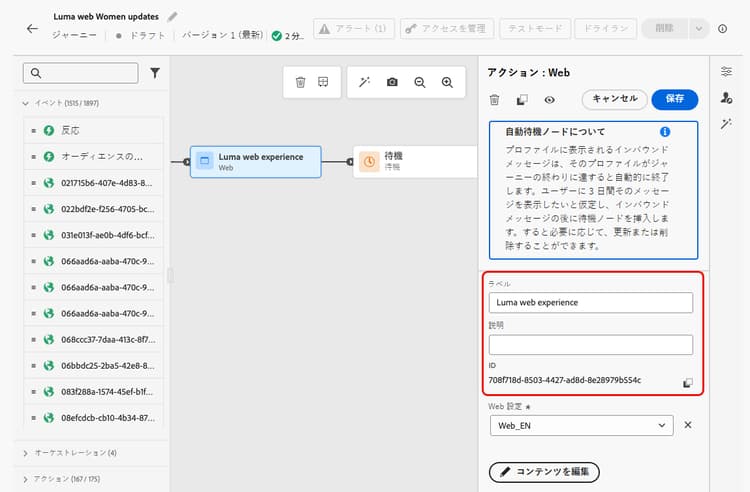The width and height of the screenshot is (750, 492).
Task: Run the ドライラン dry run
Action: [606, 29]
